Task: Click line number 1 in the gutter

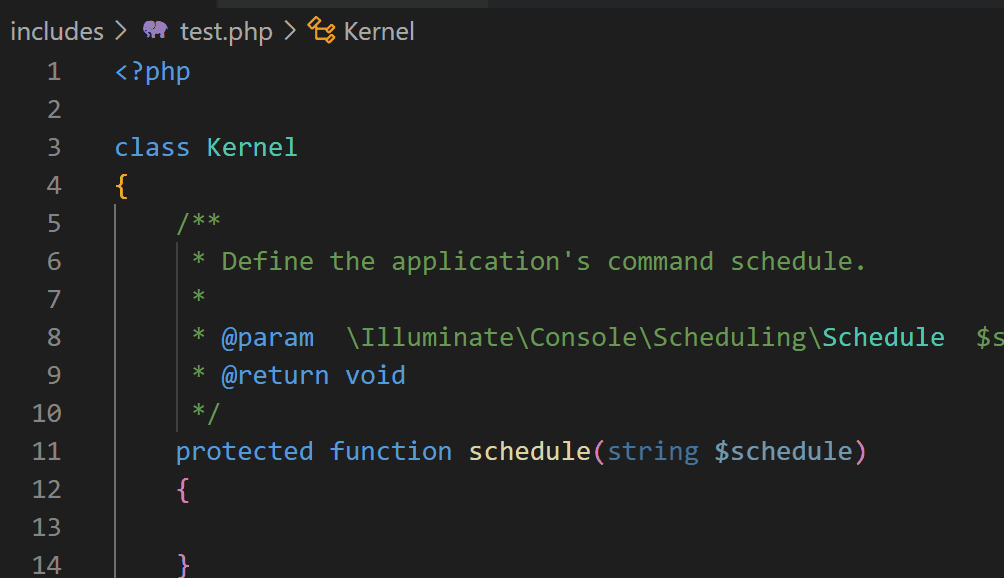Action: tap(54, 71)
